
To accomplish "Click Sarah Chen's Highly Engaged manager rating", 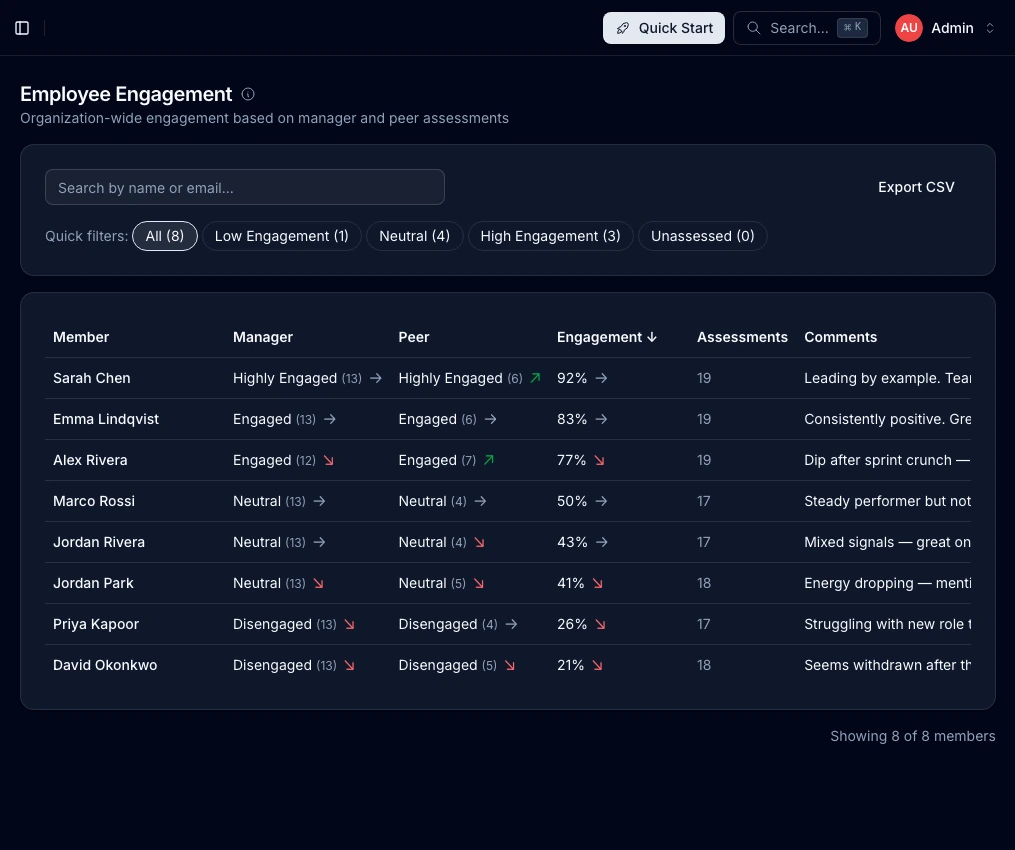I will click(x=285, y=378).
